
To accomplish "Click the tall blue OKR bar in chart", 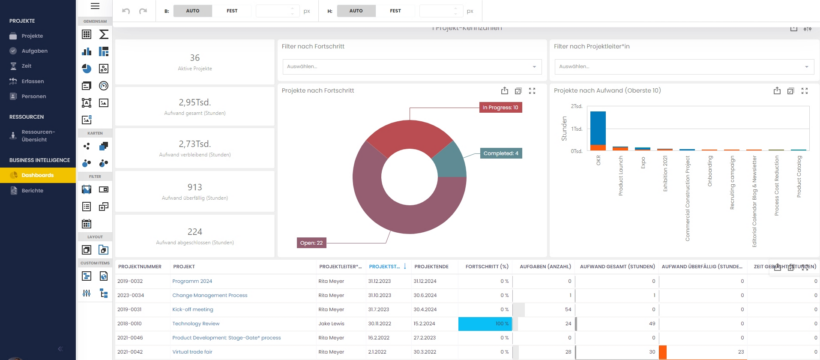I will click(x=598, y=128).
